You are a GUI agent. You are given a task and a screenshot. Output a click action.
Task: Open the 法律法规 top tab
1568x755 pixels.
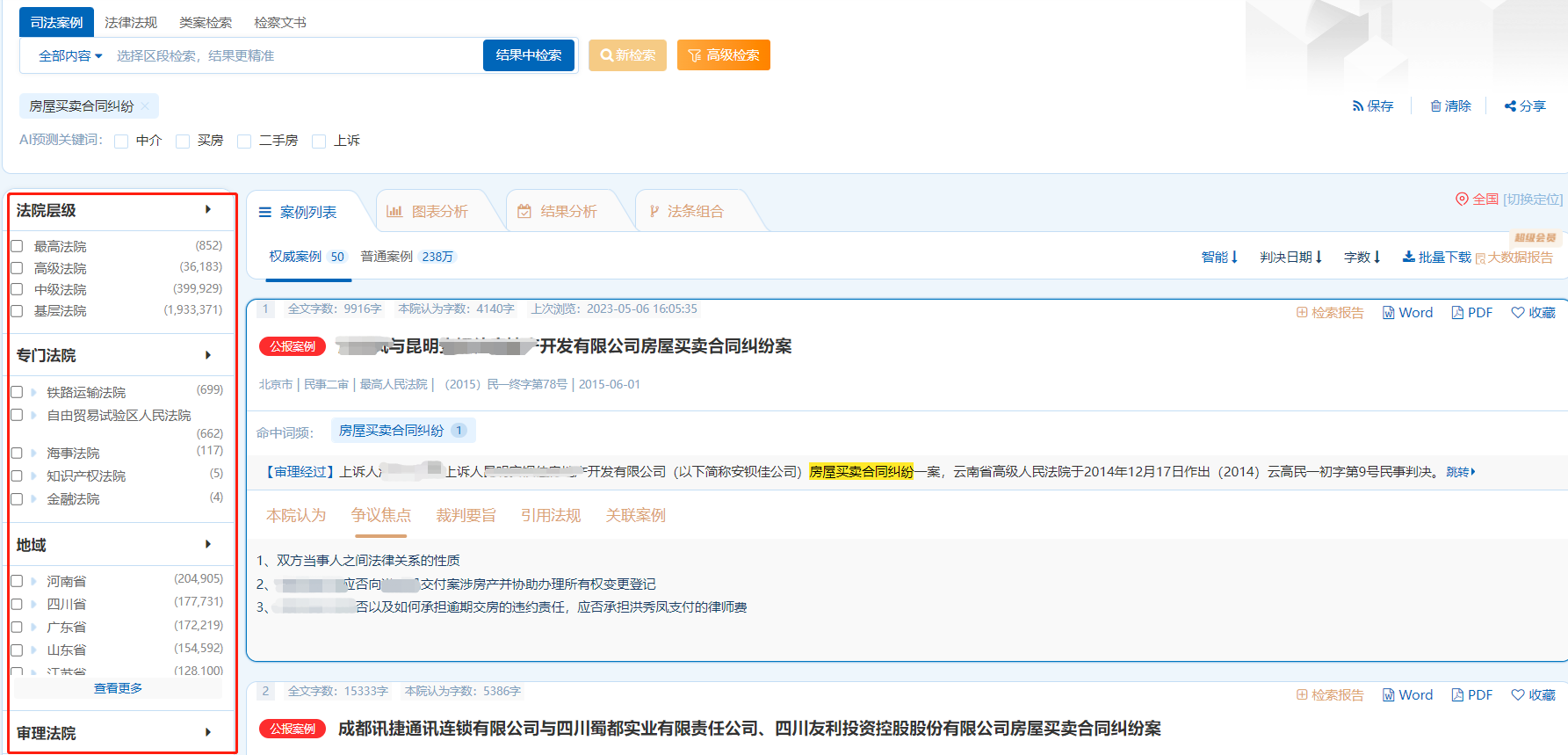(x=131, y=23)
